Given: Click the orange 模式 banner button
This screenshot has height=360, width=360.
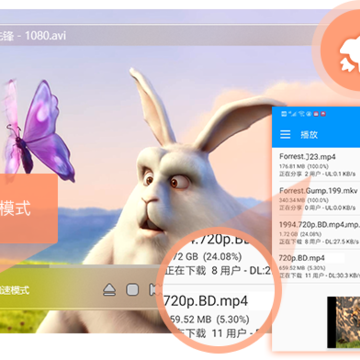Looking at the screenshot, I should pyautogui.click(x=29, y=208).
